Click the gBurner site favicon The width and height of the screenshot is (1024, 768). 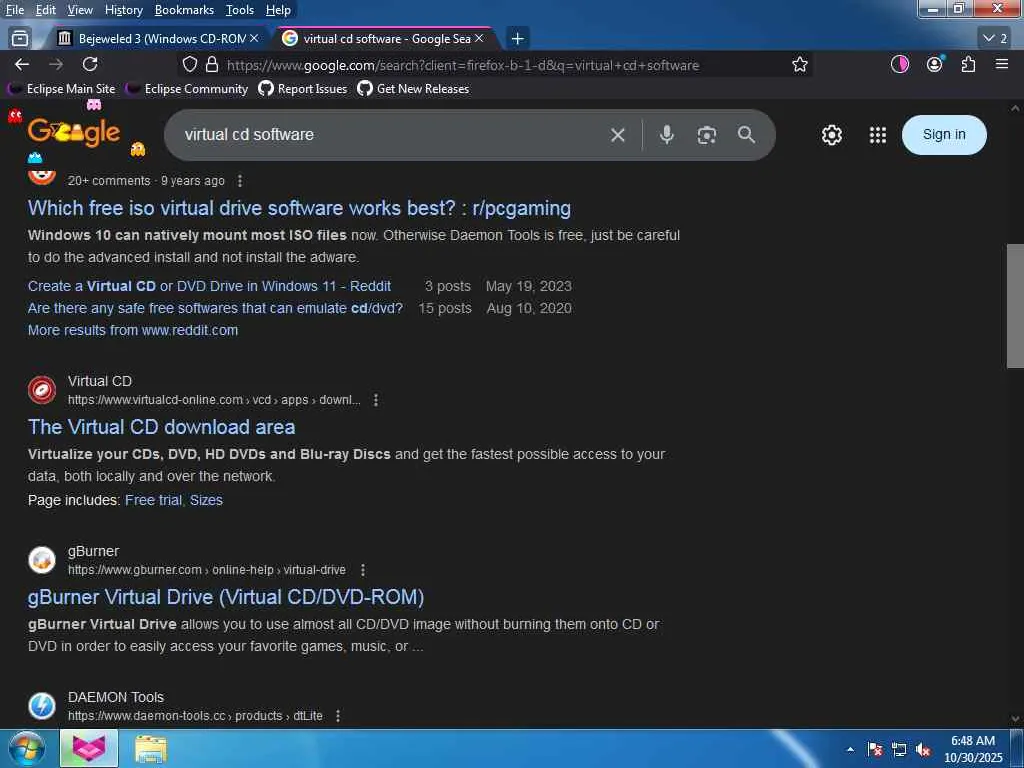[x=42, y=560]
